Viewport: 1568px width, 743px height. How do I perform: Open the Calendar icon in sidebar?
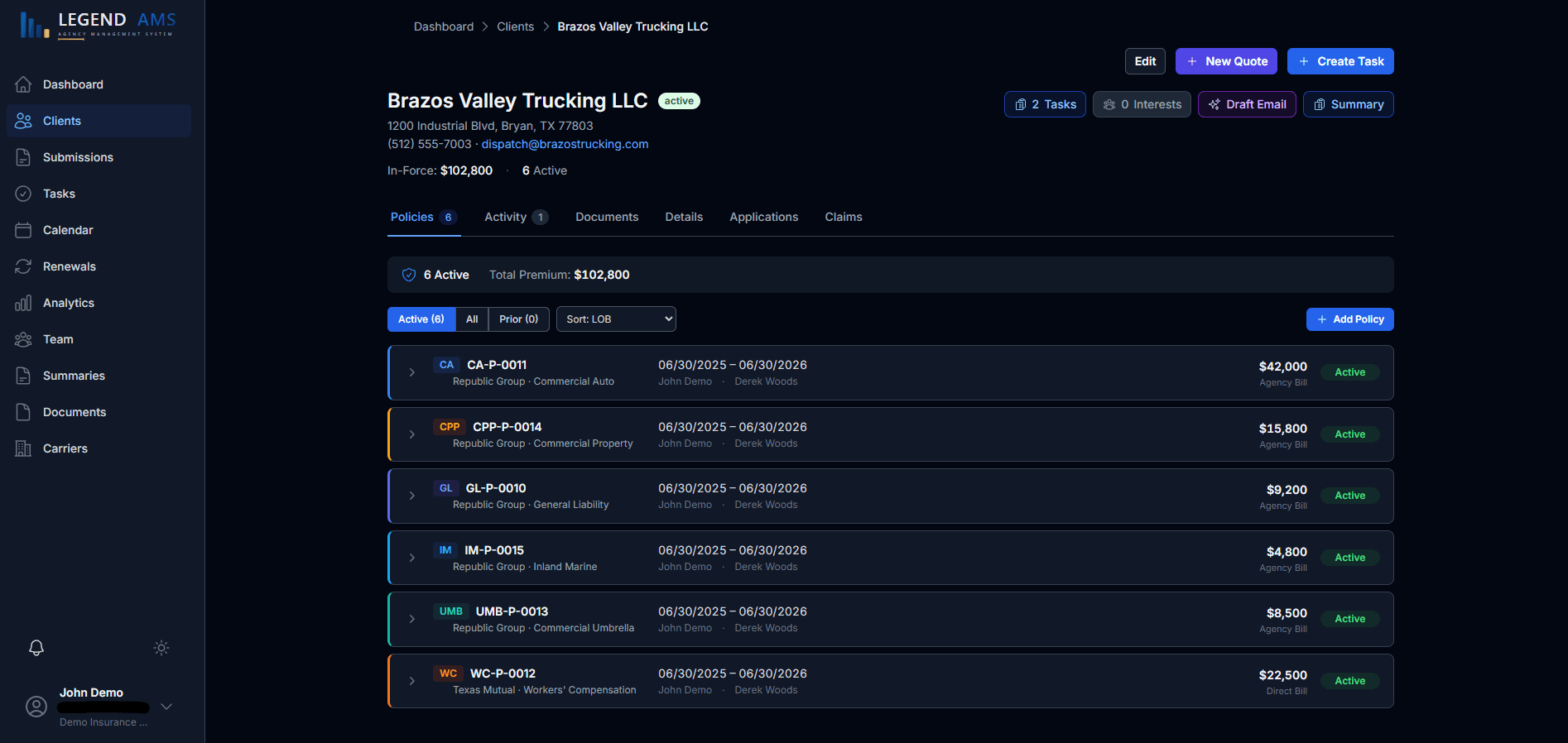[23, 230]
